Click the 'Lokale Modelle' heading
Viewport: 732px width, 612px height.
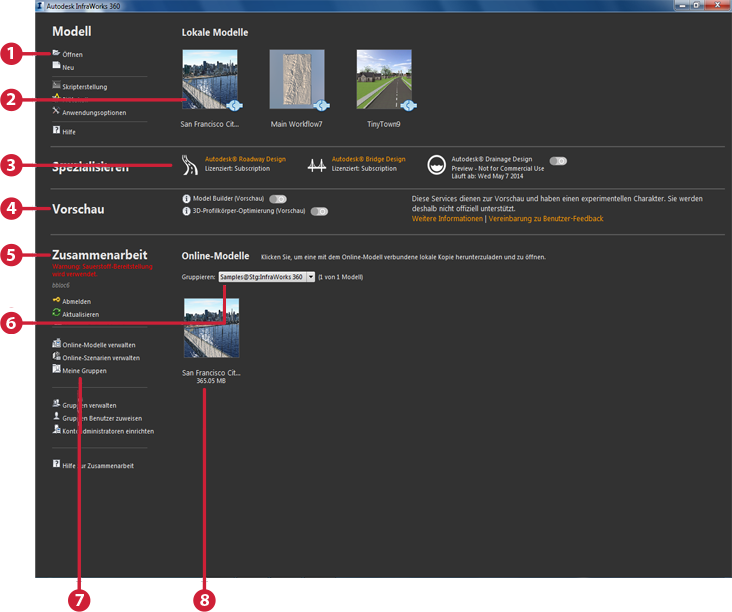coord(215,33)
